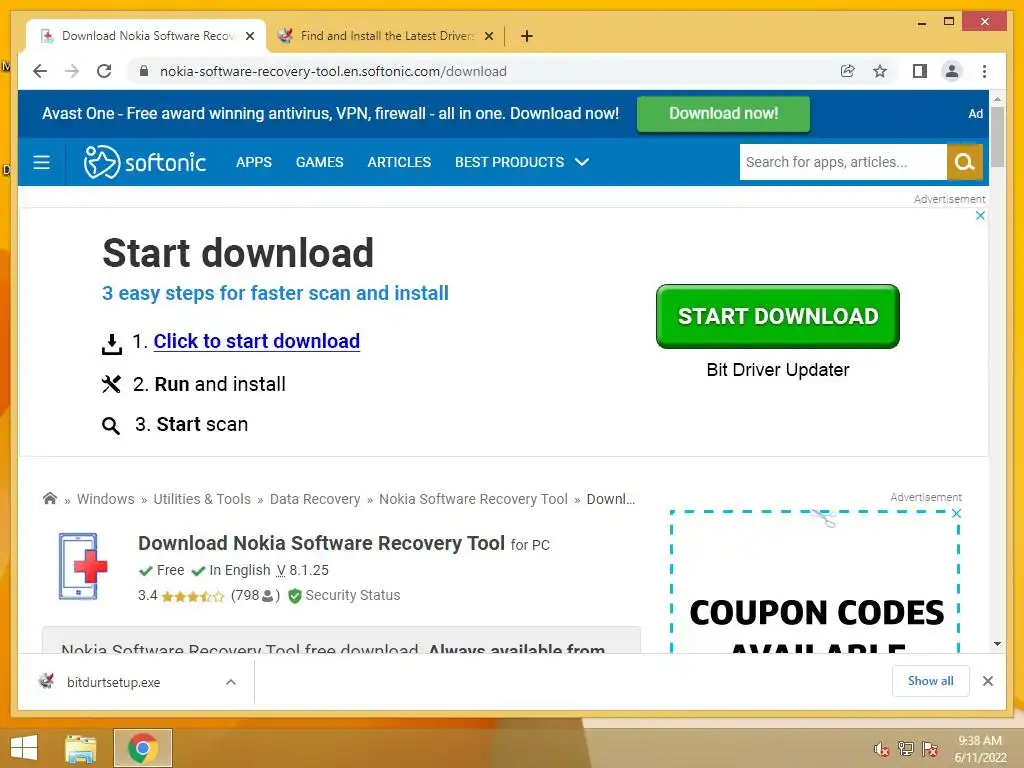Open Nokia Software Recovery Tool breadcrumb
The image size is (1024, 768).
(x=473, y=499)
